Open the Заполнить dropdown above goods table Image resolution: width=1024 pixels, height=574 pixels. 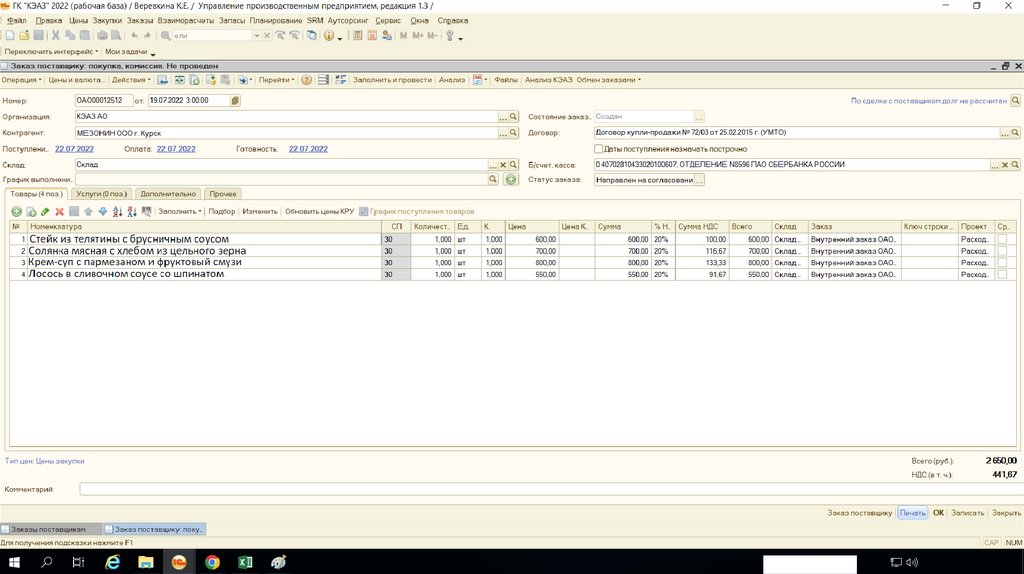(x=180, y=212)
